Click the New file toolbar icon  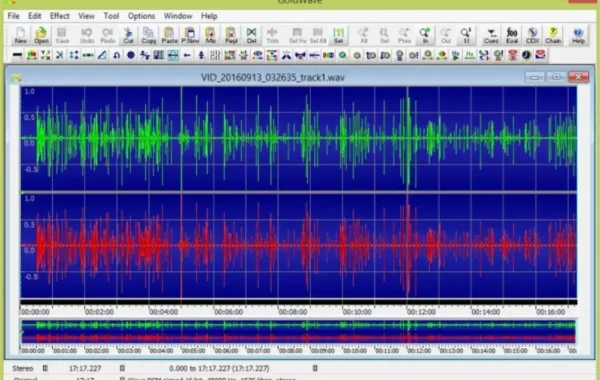click(x=21, y=36)
